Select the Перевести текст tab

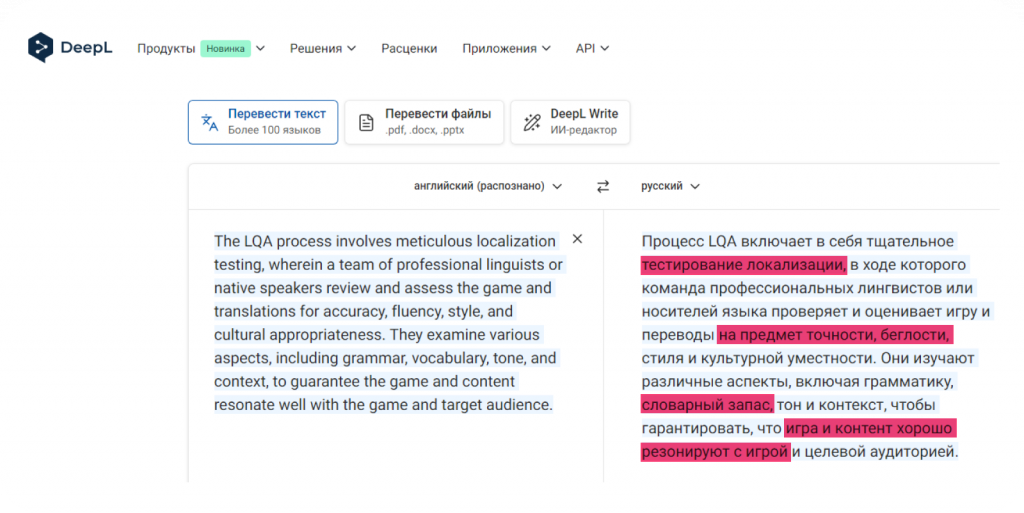tap(263, 122)
